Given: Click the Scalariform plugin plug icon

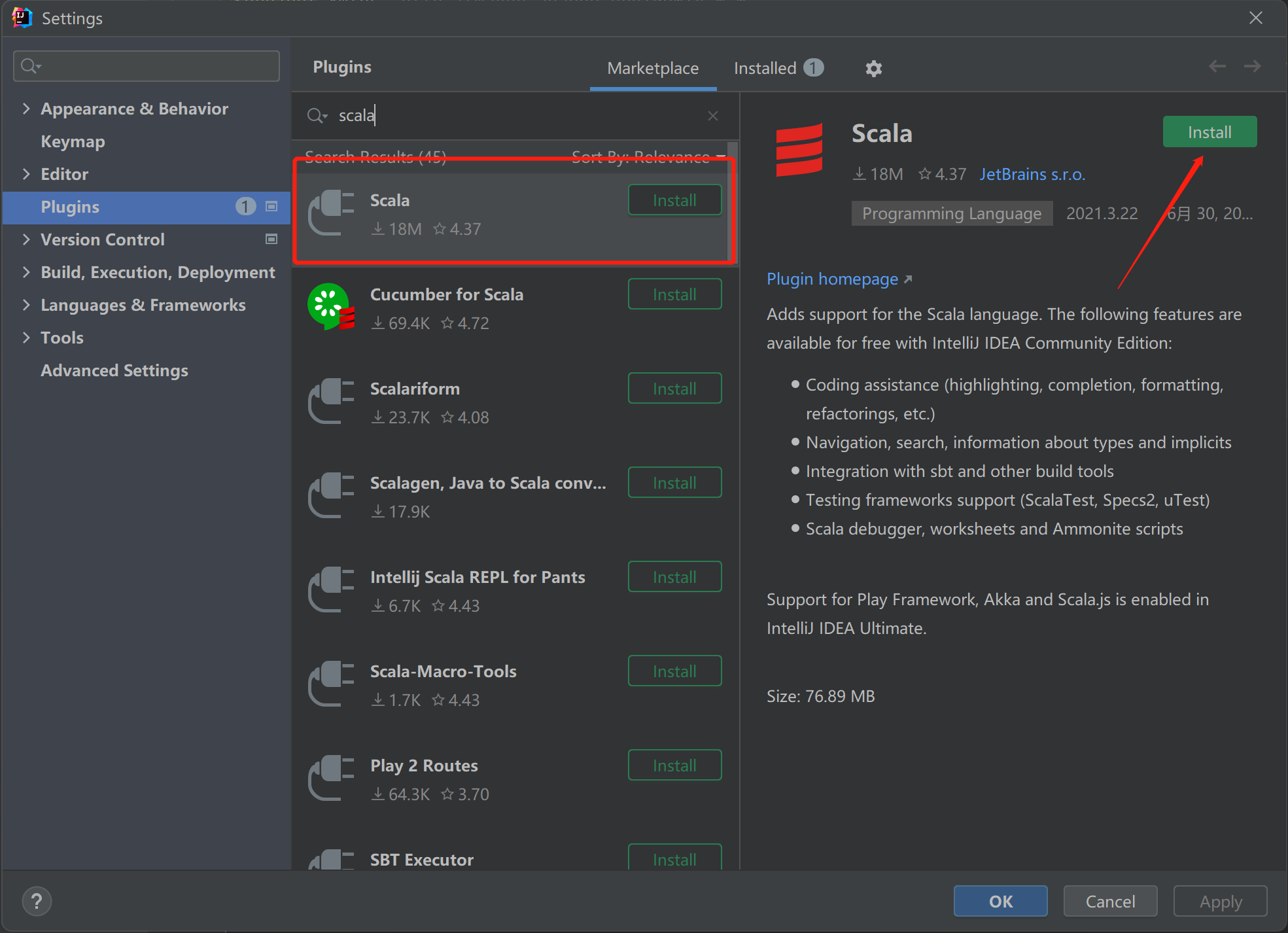Looking at the screenshot, I should coord(331,401).
